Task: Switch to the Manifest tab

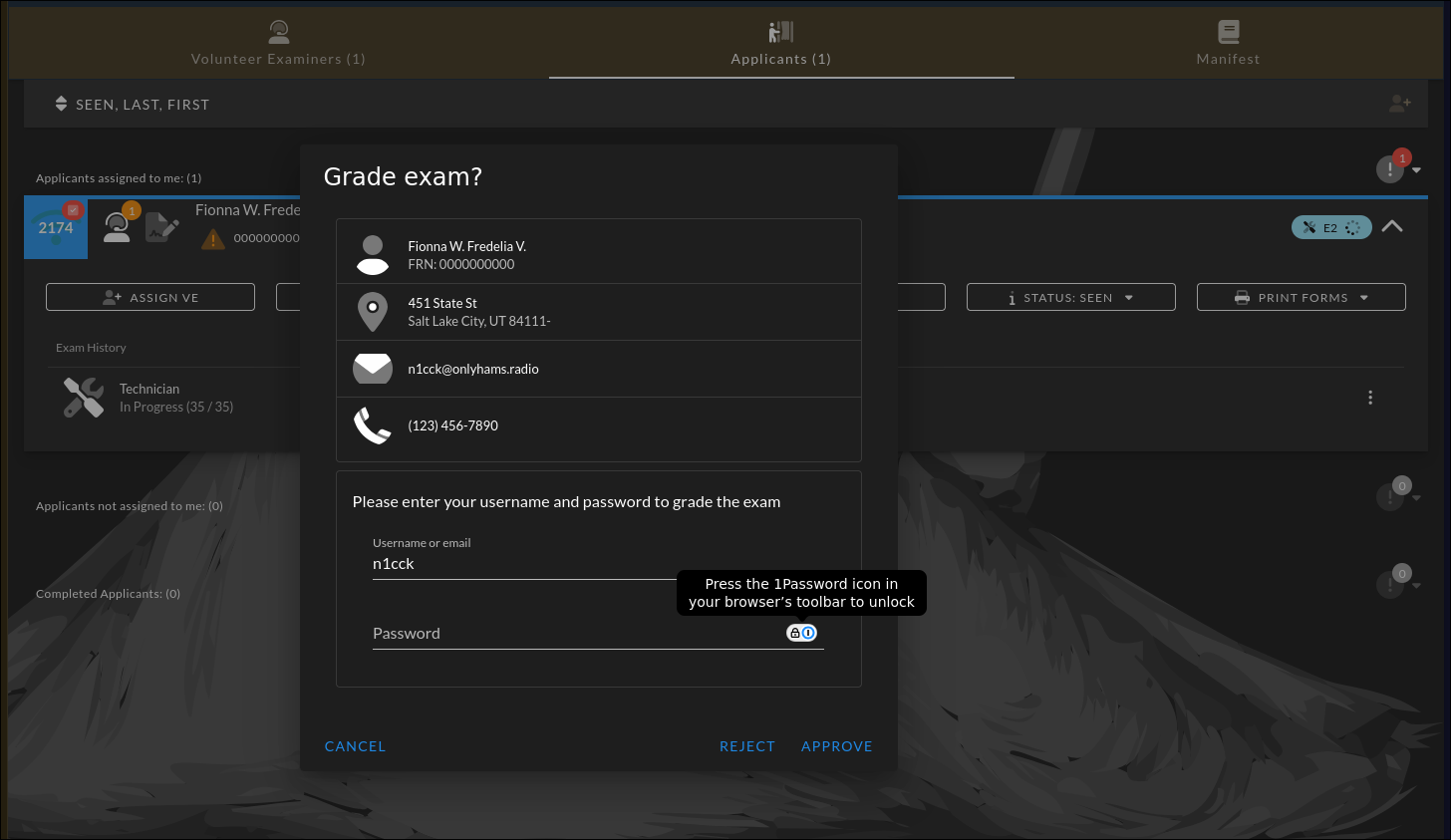Action: pyautogui.click(x=1228, y=44)
